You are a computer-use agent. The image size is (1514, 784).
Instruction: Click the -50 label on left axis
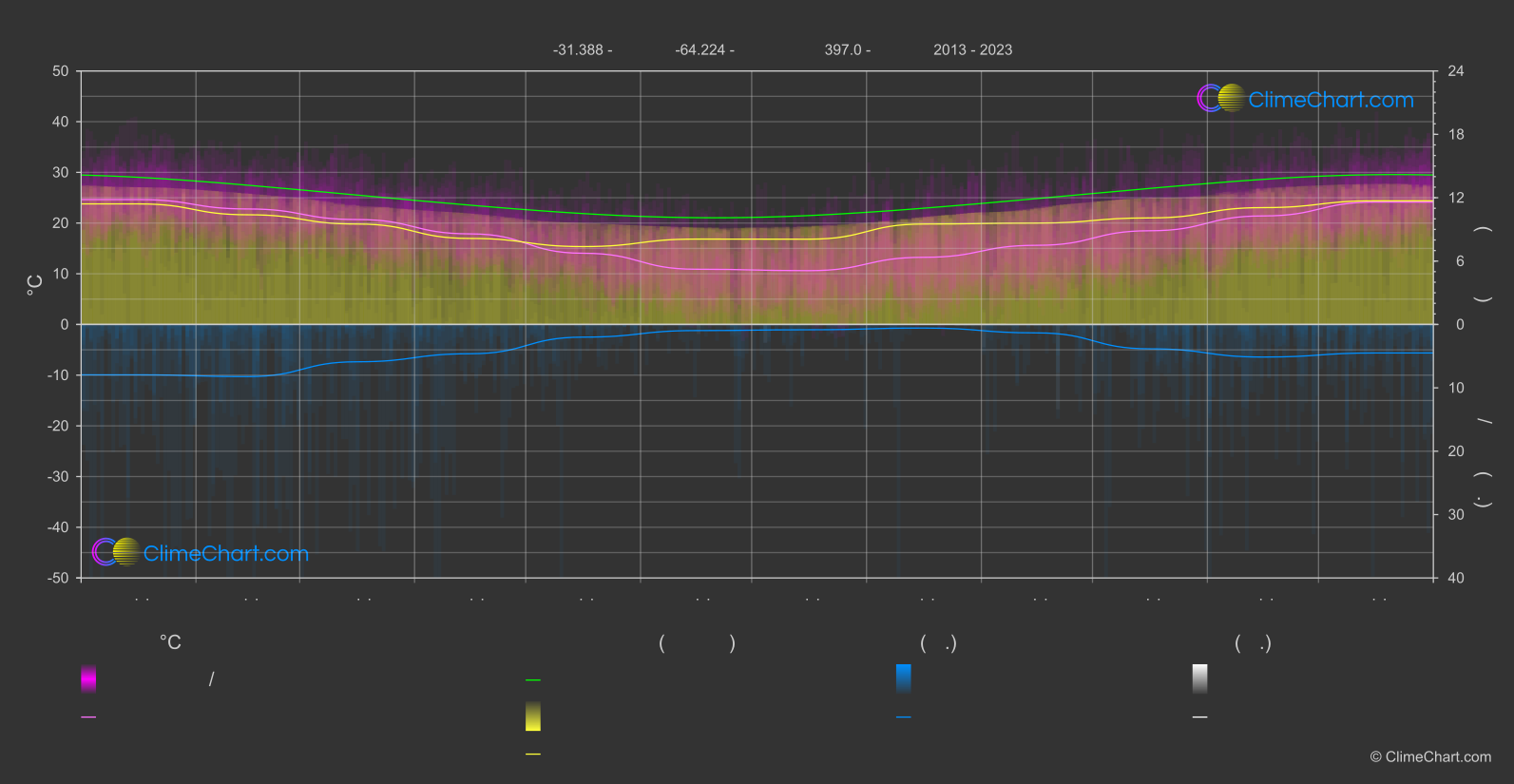point(58,578)
